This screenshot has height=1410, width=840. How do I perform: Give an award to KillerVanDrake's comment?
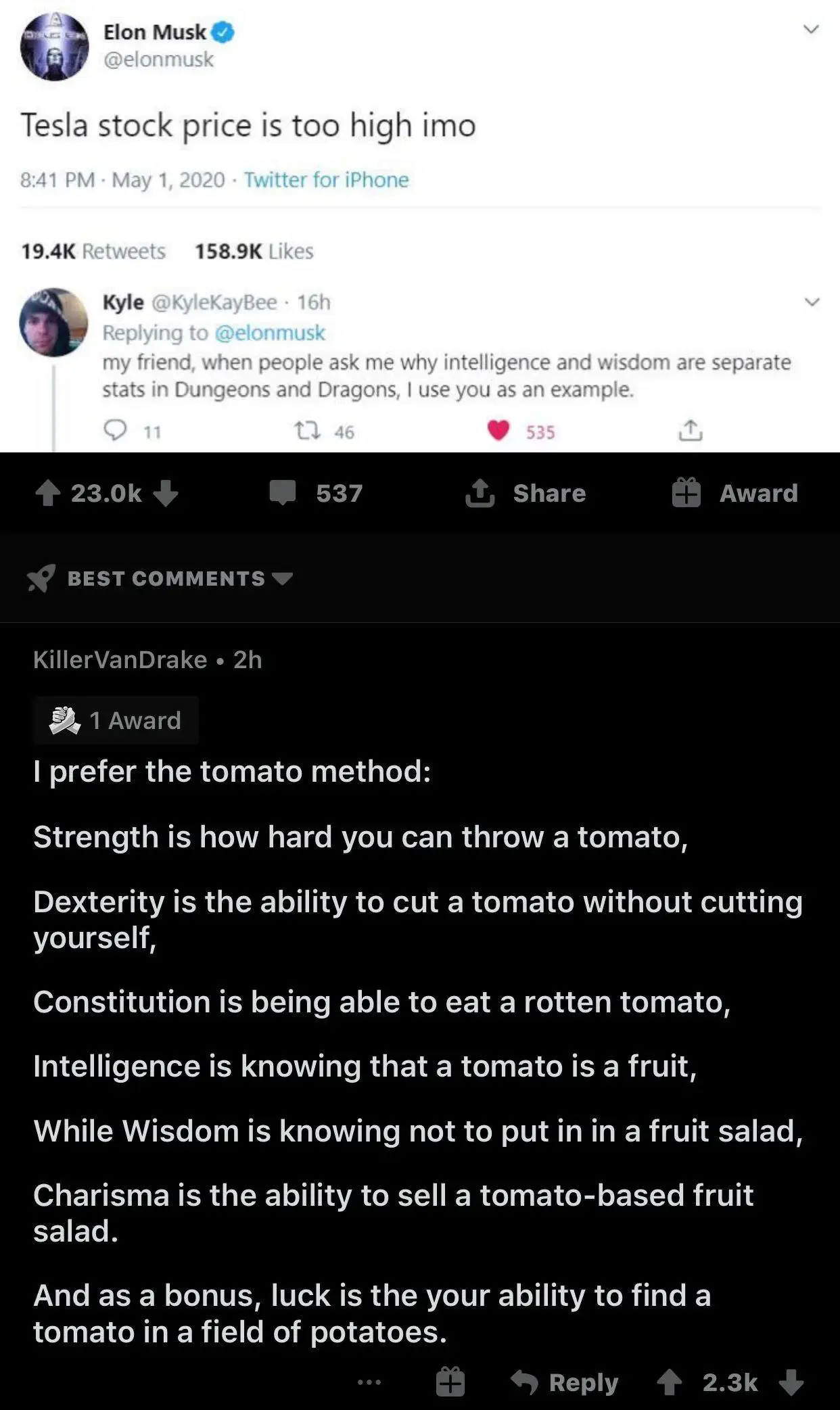(x=450, y=1382)
